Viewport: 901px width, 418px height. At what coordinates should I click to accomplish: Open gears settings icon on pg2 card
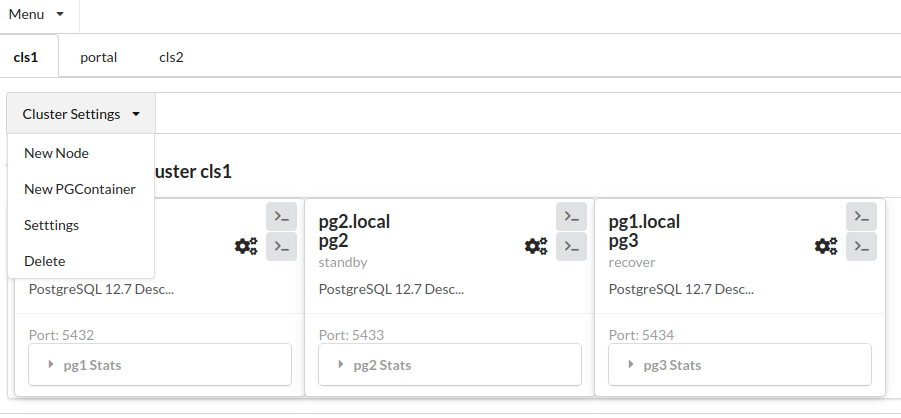536,247
